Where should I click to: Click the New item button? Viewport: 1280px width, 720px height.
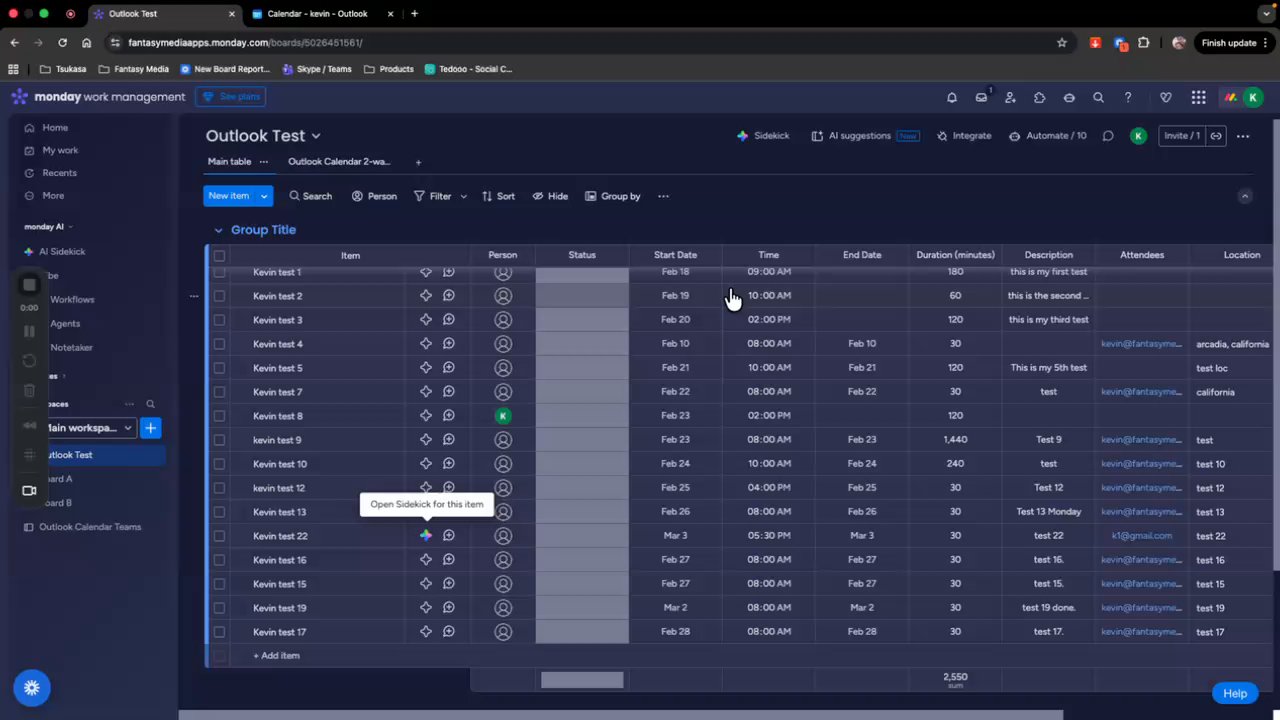click(x=229, y=196)
